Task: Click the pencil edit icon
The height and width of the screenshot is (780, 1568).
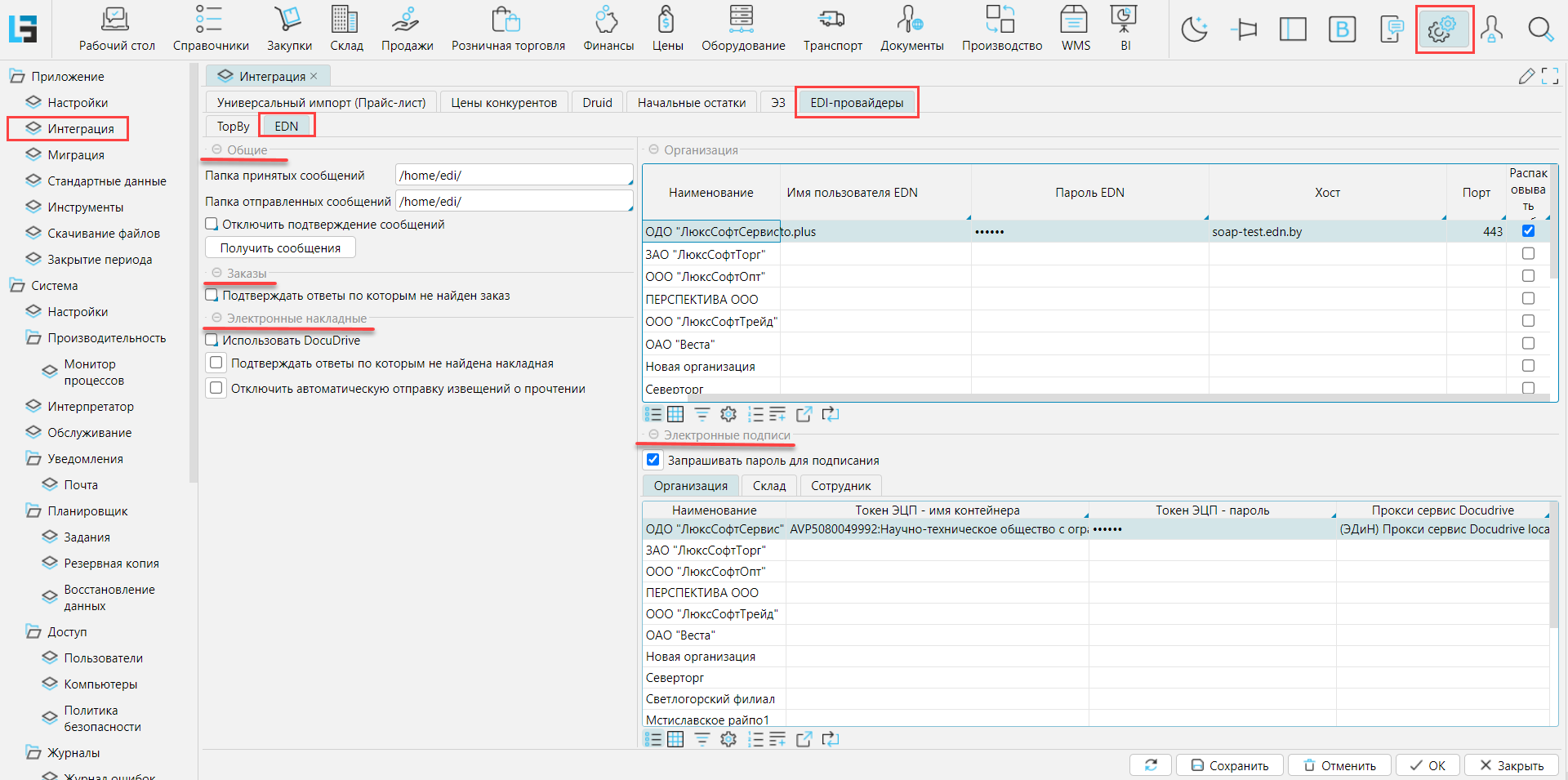Action: (x=1526, y=77)
